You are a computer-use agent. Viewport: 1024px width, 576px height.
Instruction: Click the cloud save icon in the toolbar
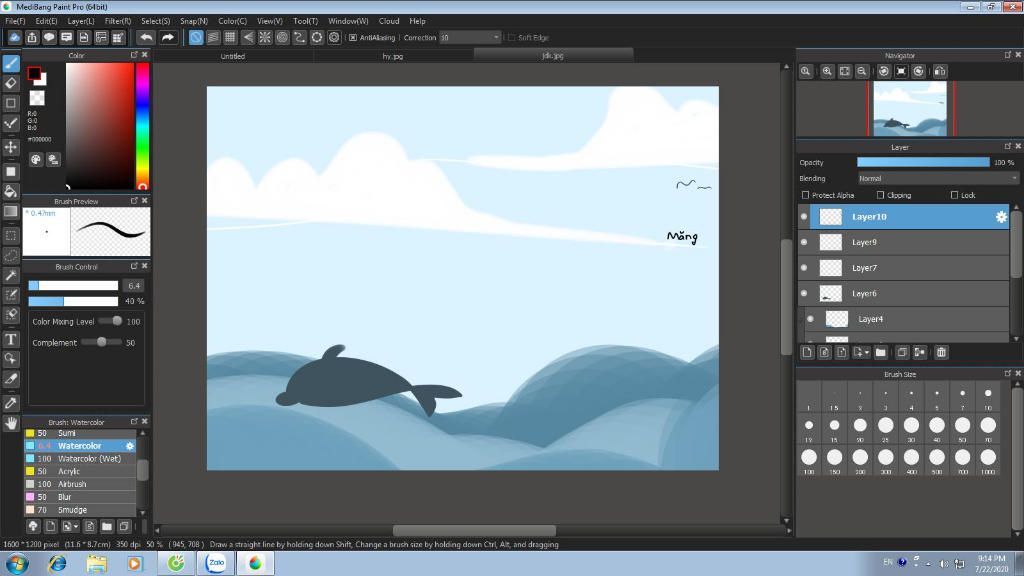(x=14, y=37)
